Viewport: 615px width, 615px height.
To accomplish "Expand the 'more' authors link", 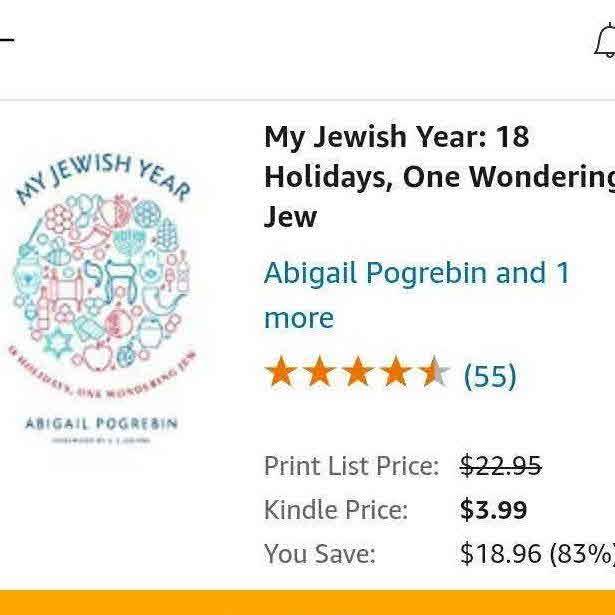I will (x=298, y=318).
